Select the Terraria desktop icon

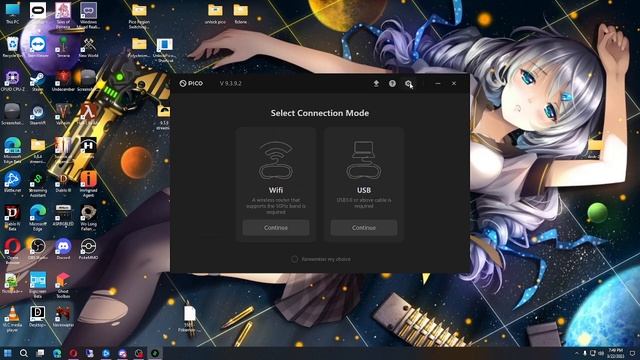point(63,47)
